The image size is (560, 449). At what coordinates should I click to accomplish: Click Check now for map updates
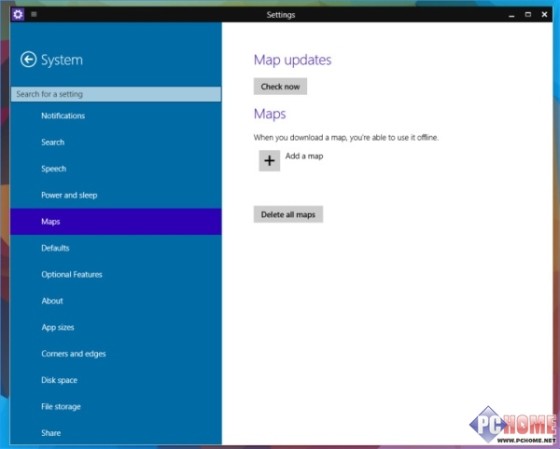280,86
